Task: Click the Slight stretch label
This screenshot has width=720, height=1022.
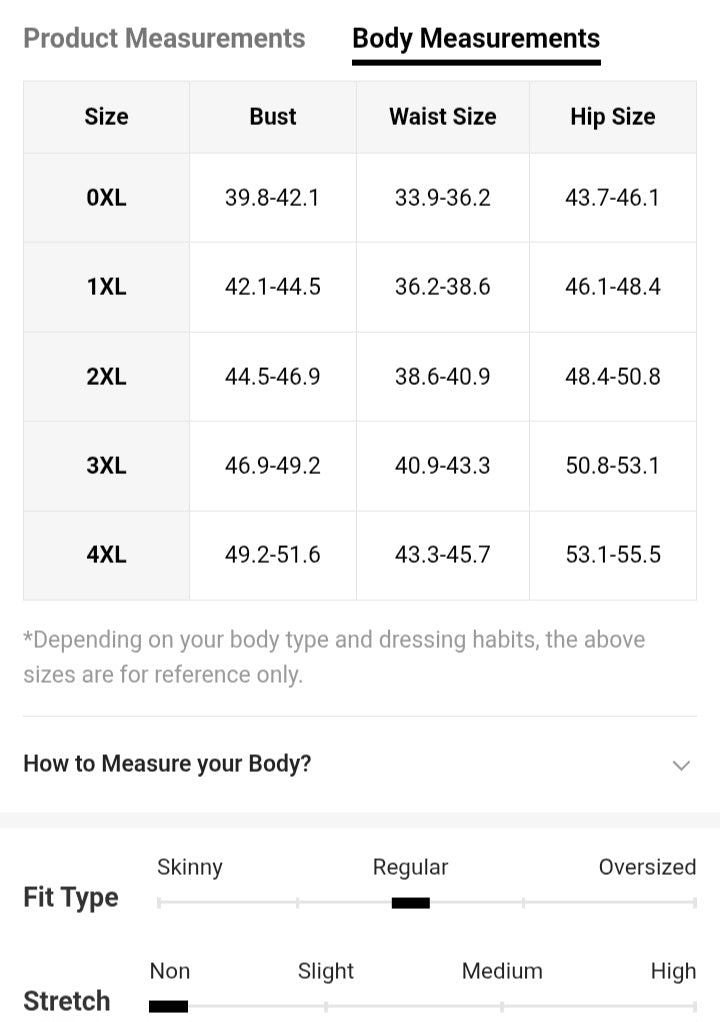Action: (x=326, y=971)
